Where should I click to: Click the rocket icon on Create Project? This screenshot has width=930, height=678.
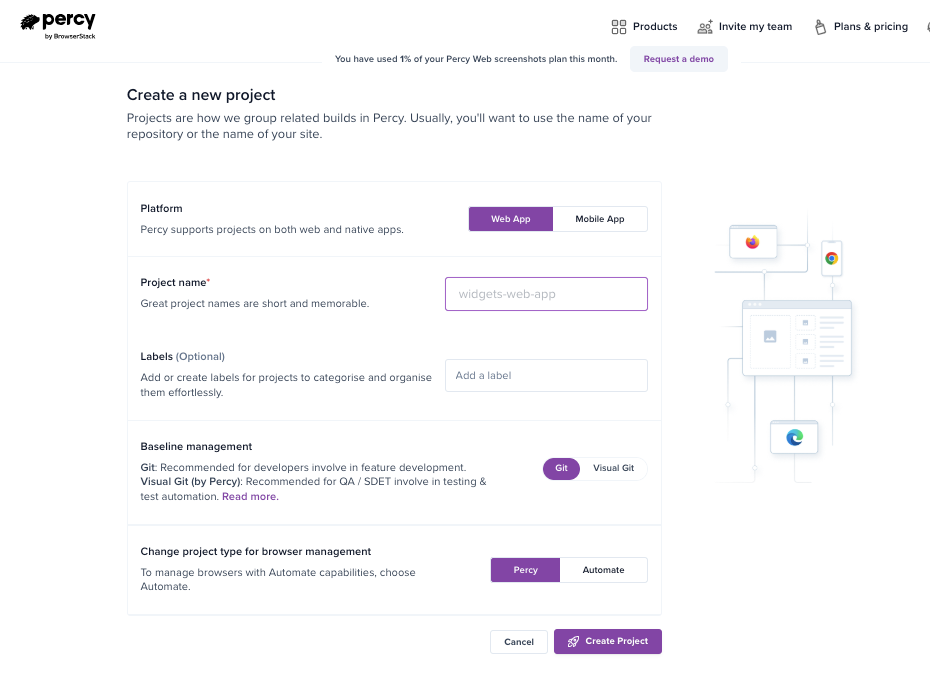pyautogui.click(x=573, y=641)
